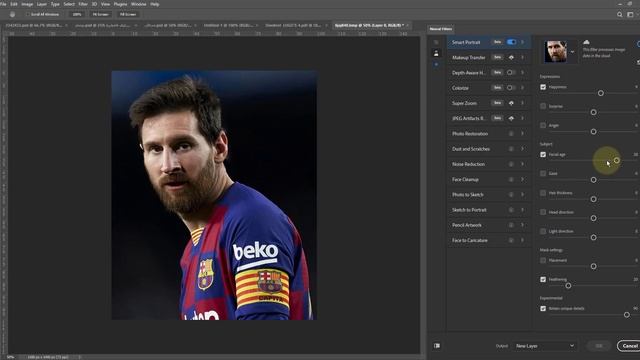Download the Makeup Transfer filter via cloud icon

[511, 58]
